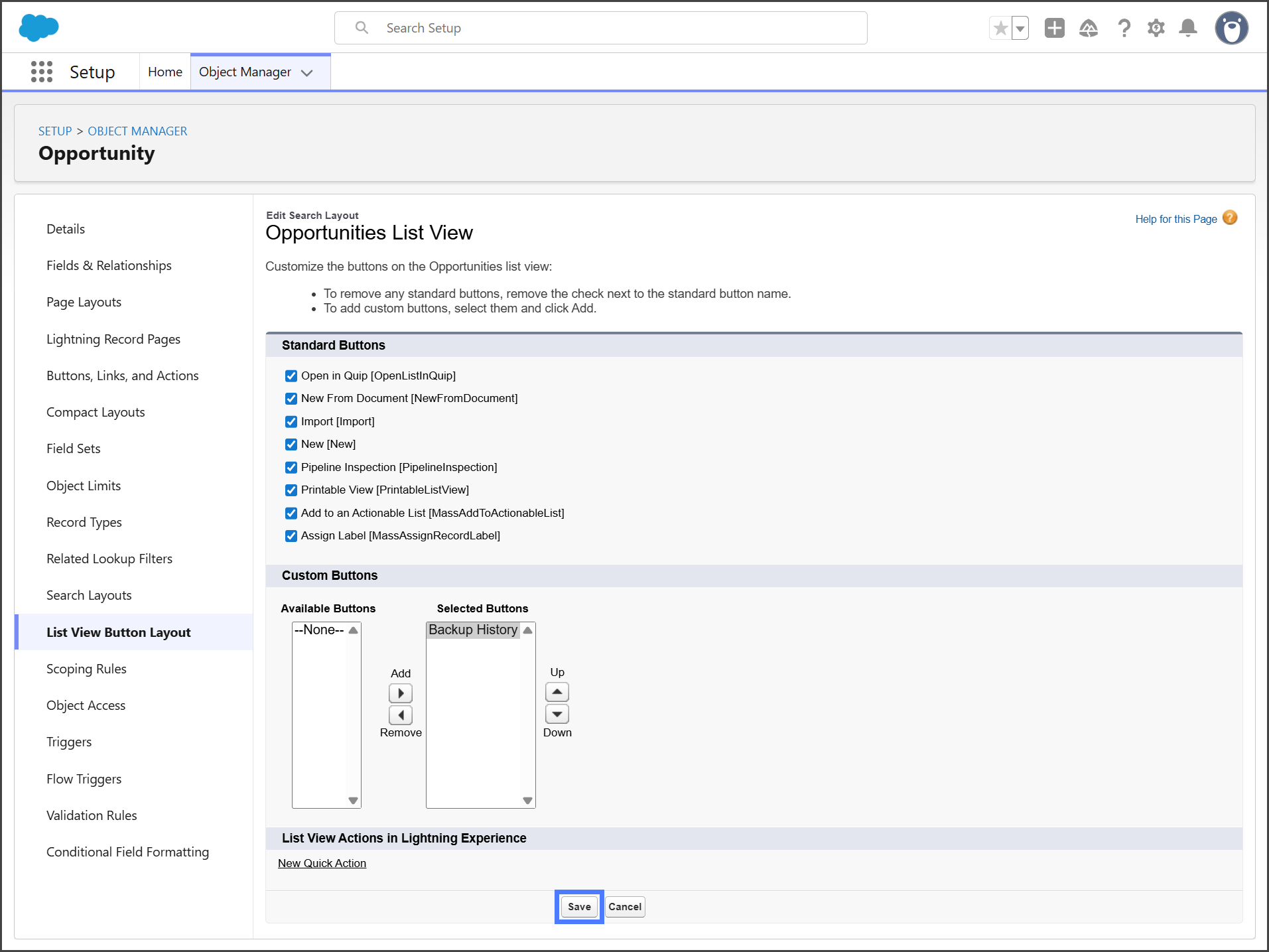1269x952 pixels.
Task: Open the Help question mark icon
Action: coord(1124,28)
